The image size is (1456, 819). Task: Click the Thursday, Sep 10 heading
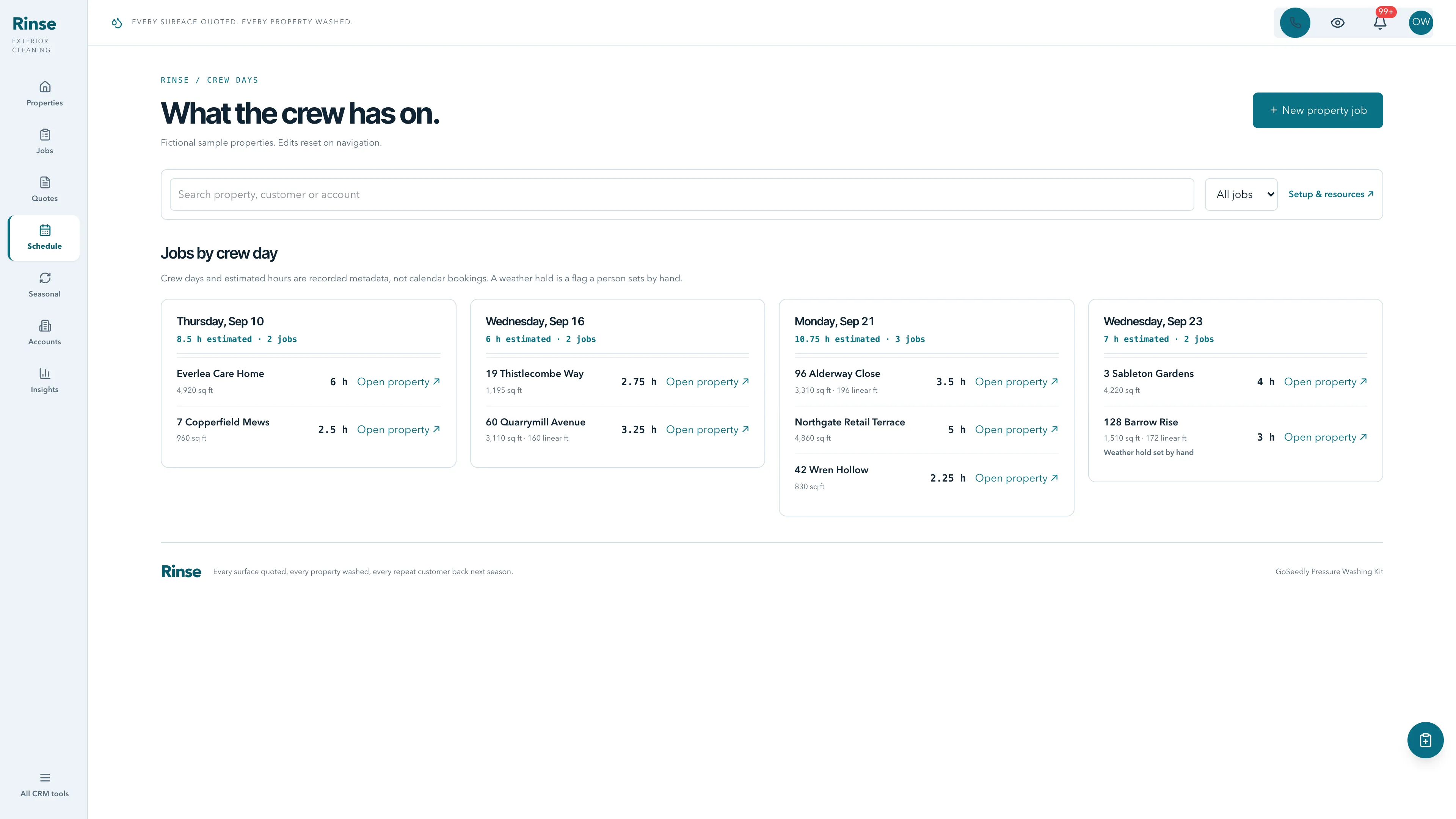tap(220, 321)
